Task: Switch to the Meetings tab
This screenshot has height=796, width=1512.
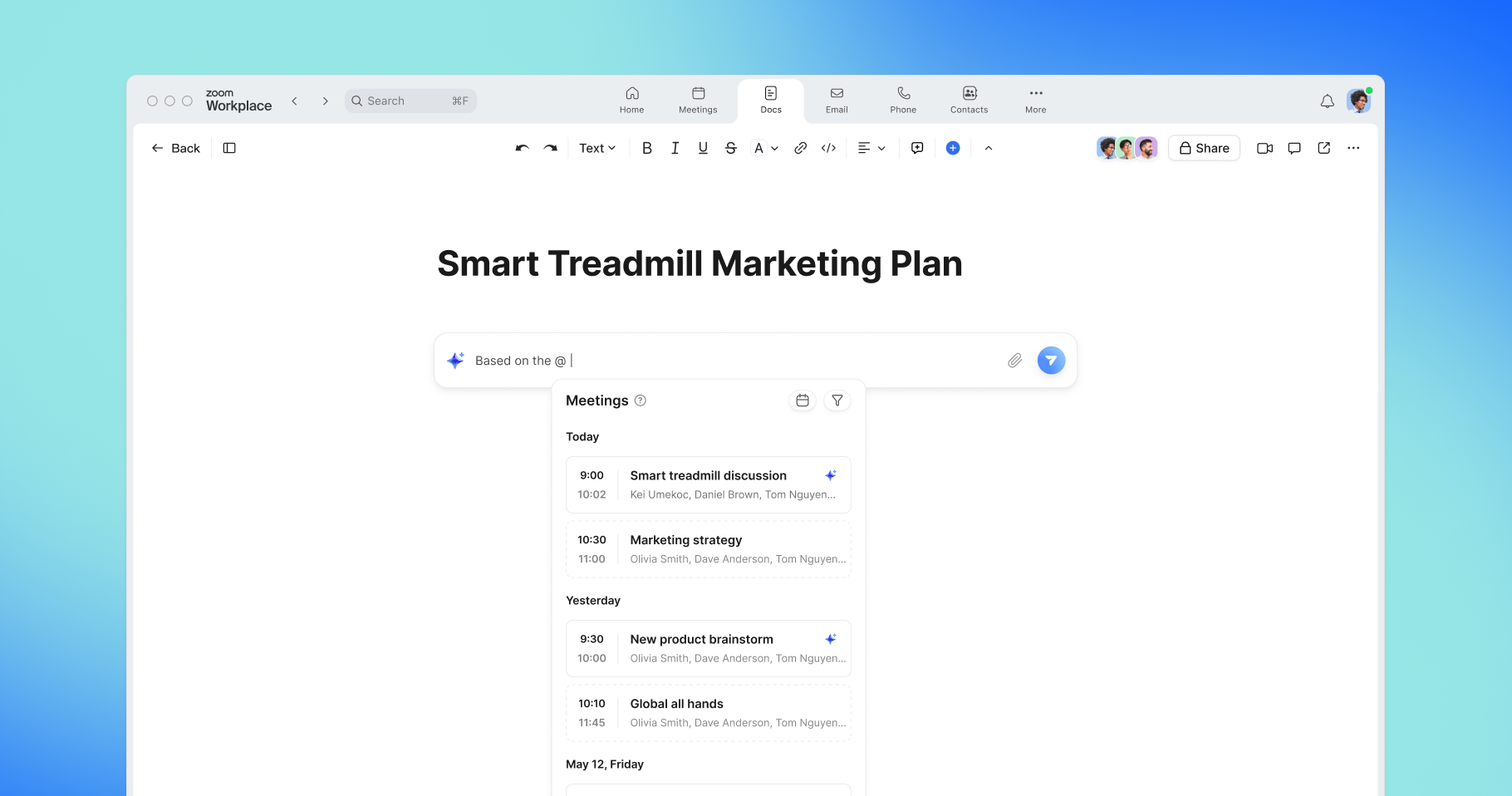Action: 697,100
